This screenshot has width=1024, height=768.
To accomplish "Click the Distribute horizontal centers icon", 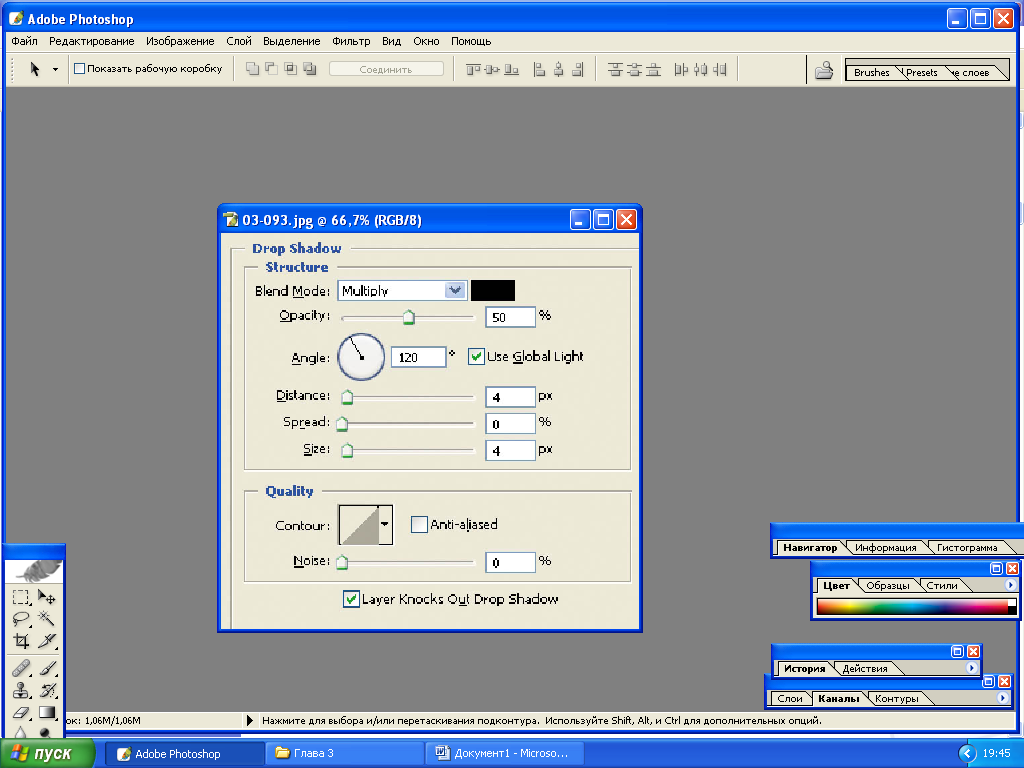I will pyautogui.click(x=701, y=69).
